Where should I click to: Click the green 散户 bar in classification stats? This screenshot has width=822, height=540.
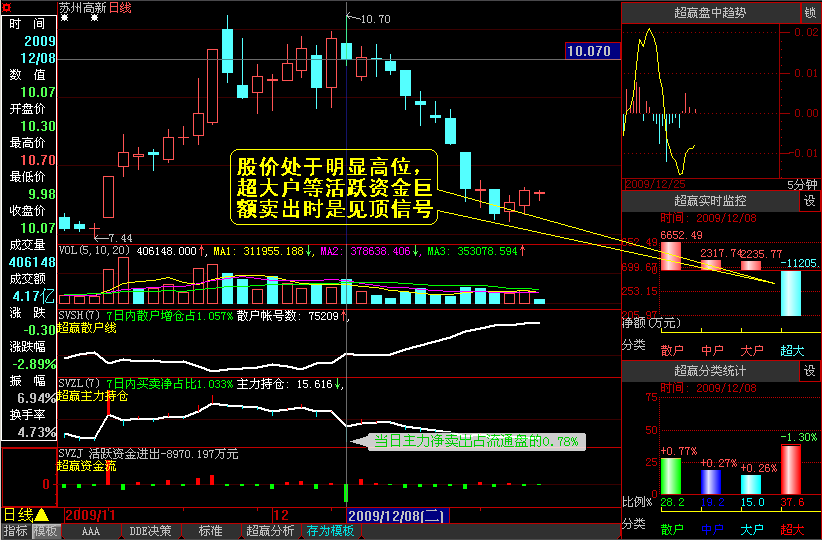coord(671,476)
